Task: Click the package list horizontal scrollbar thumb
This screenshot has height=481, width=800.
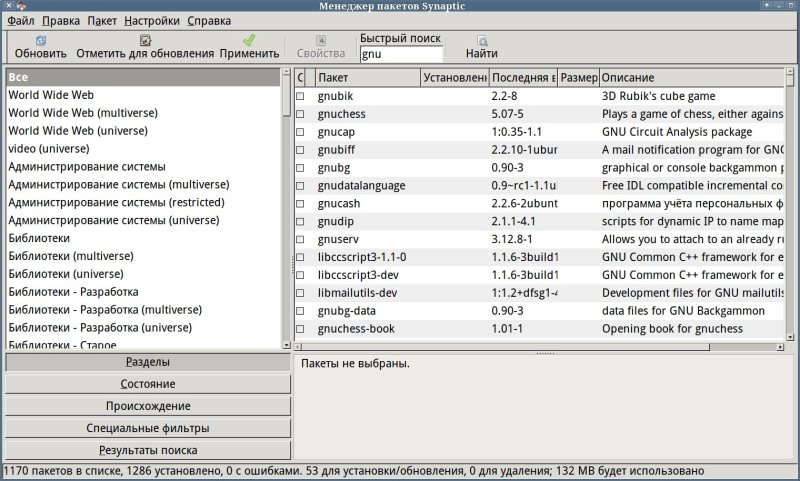Action: pos(506,347)
